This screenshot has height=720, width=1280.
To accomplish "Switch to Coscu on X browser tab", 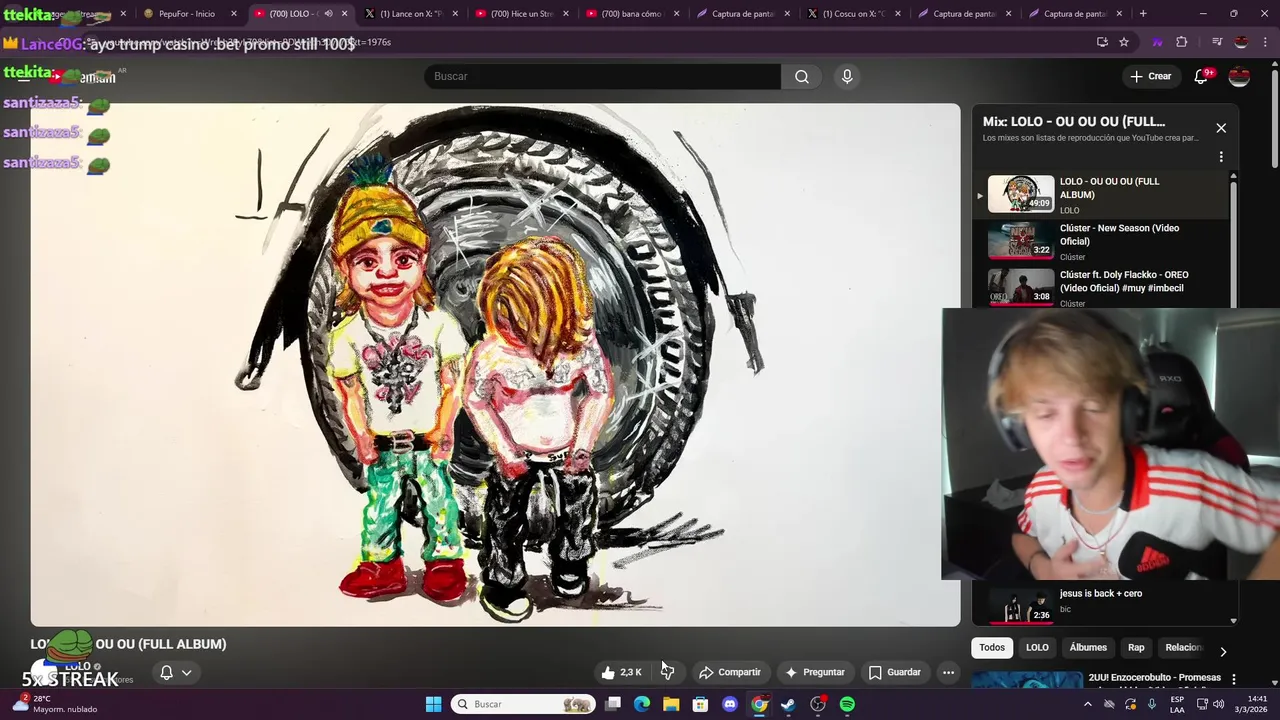I will pyautogui.click(x=853, y=14).
